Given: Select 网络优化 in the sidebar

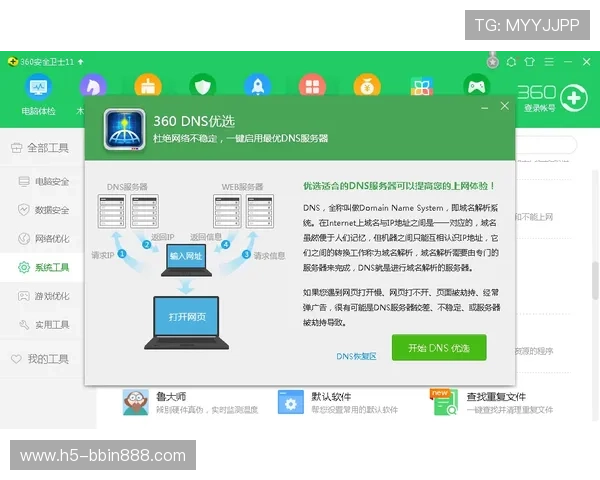Looking at the screenshot, I should [42, 238].
